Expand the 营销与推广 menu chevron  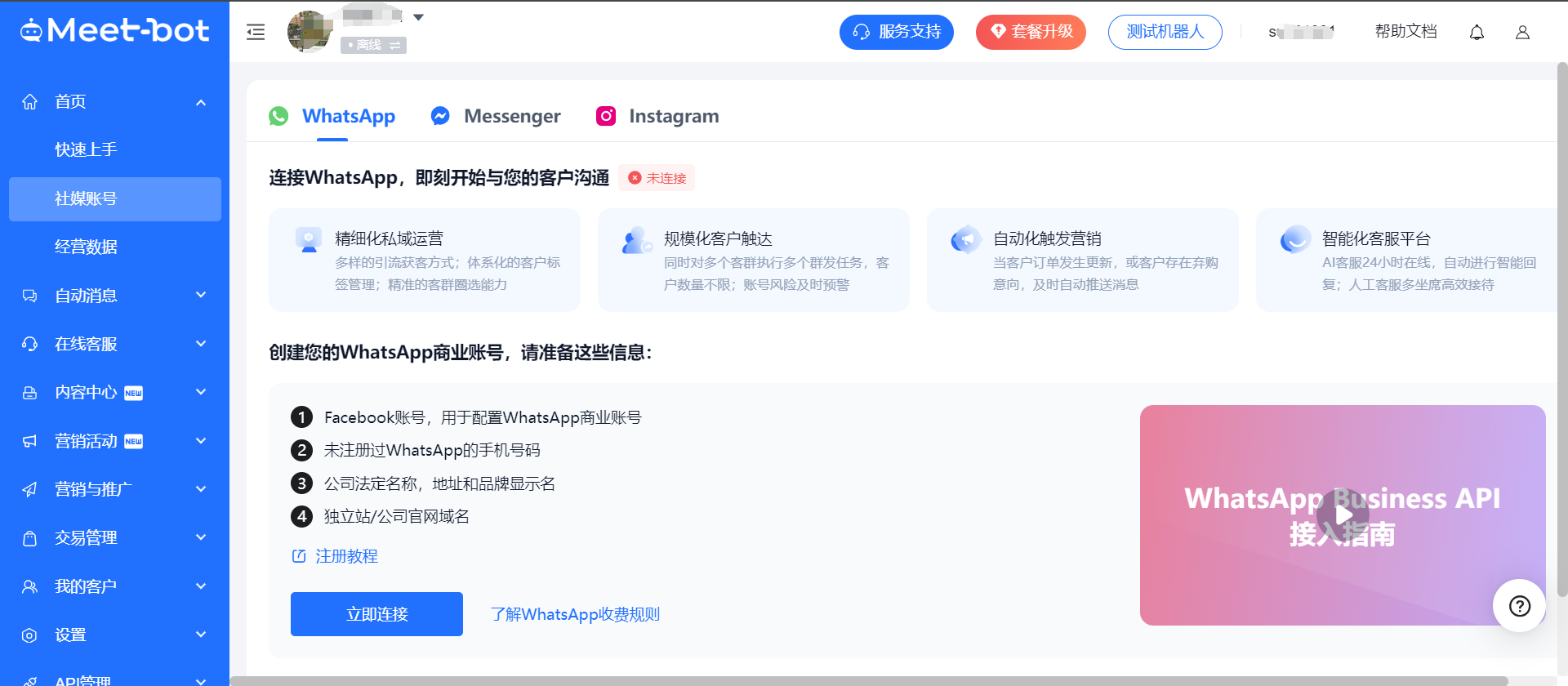coord(201,488)
